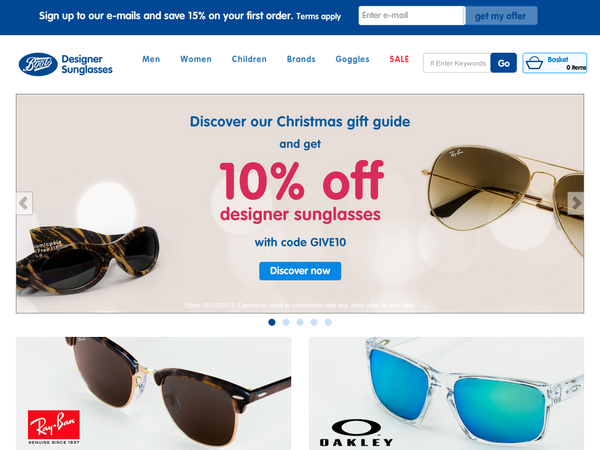This screenshot has width=600, height=450.
Task: Select the fifth carousel dot
Action: (328, 322)
